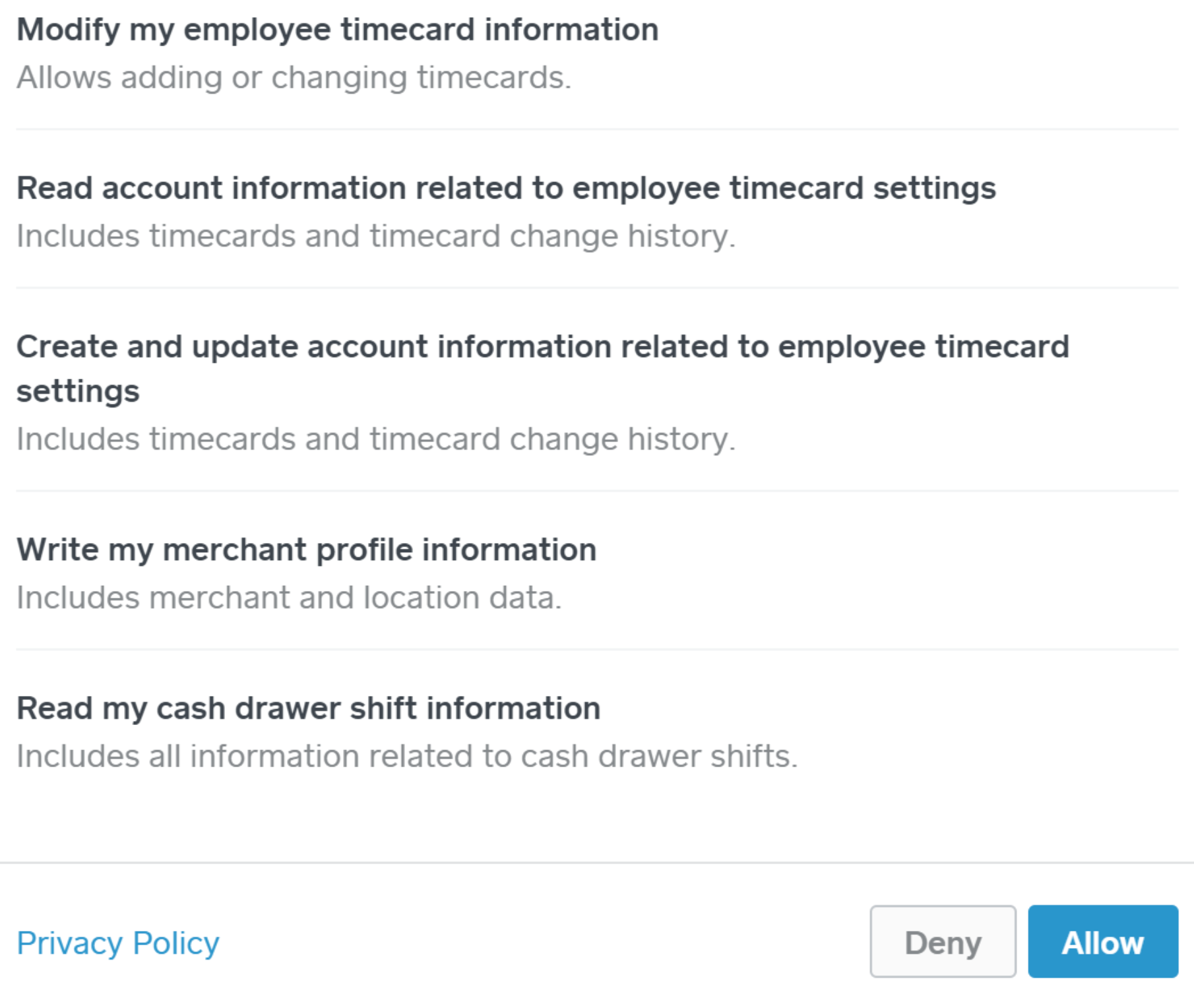Click divider above Read cash drawer permission

596,649
